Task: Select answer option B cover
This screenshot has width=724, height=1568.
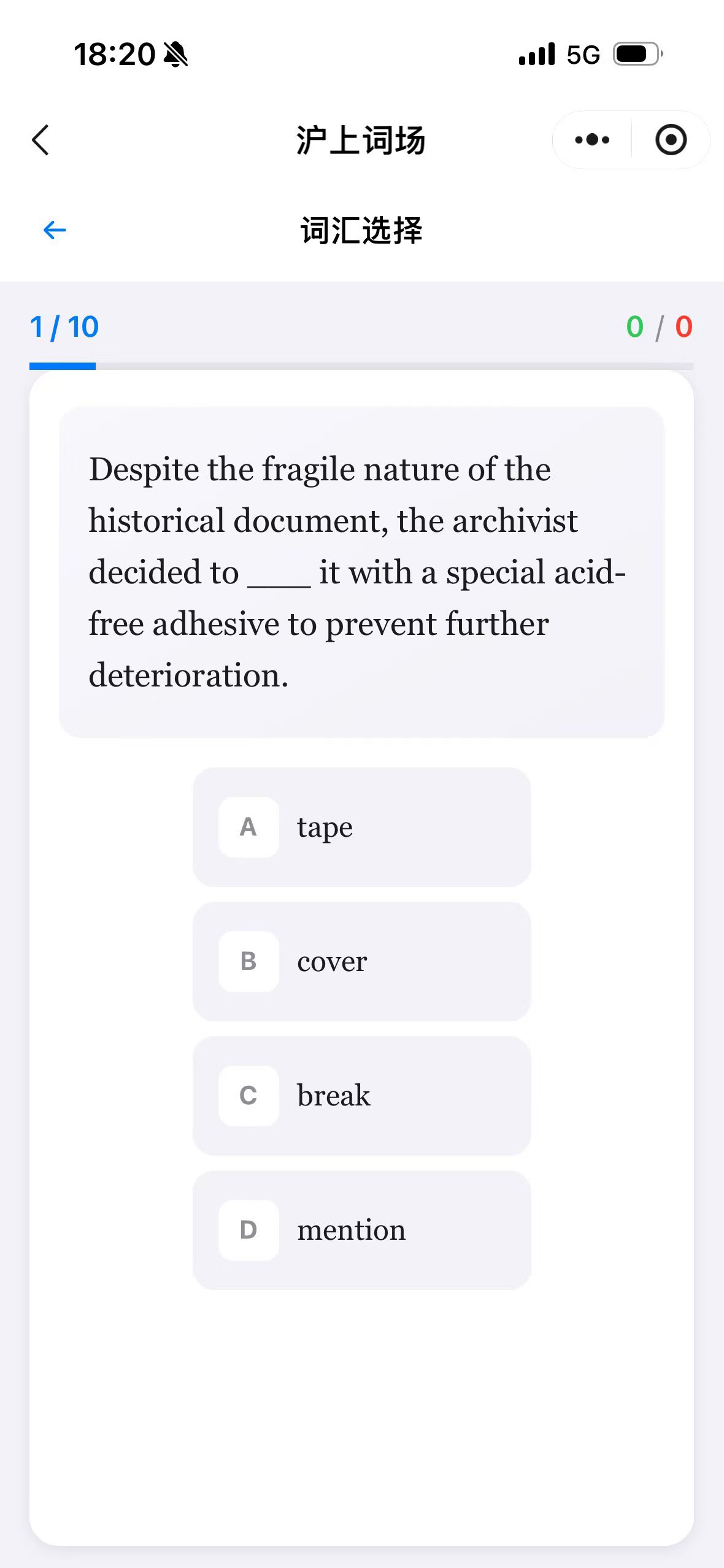Action: click(x=362, y=961)
